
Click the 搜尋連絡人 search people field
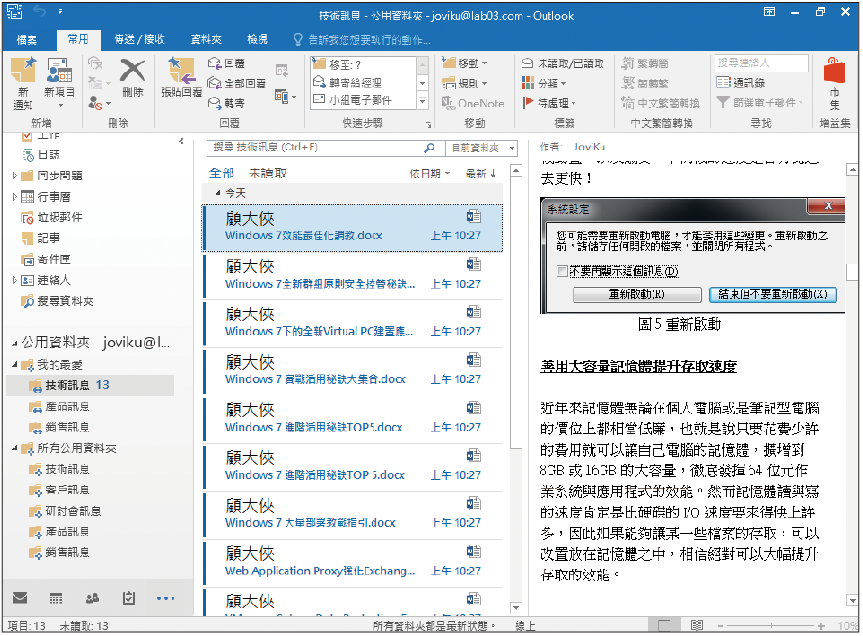[762, 63]
